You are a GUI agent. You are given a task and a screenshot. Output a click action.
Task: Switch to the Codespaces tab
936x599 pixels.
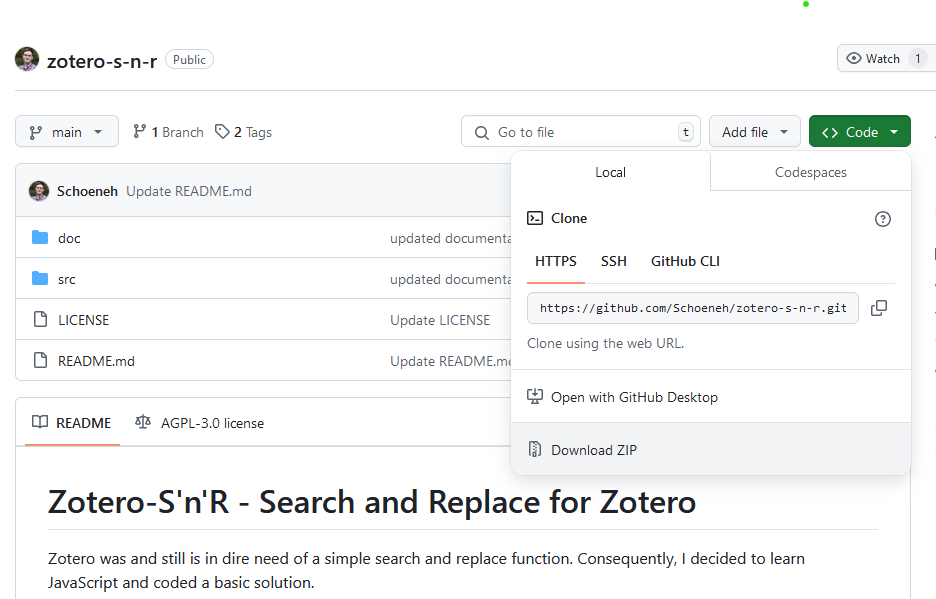click(x=810, y=172)
